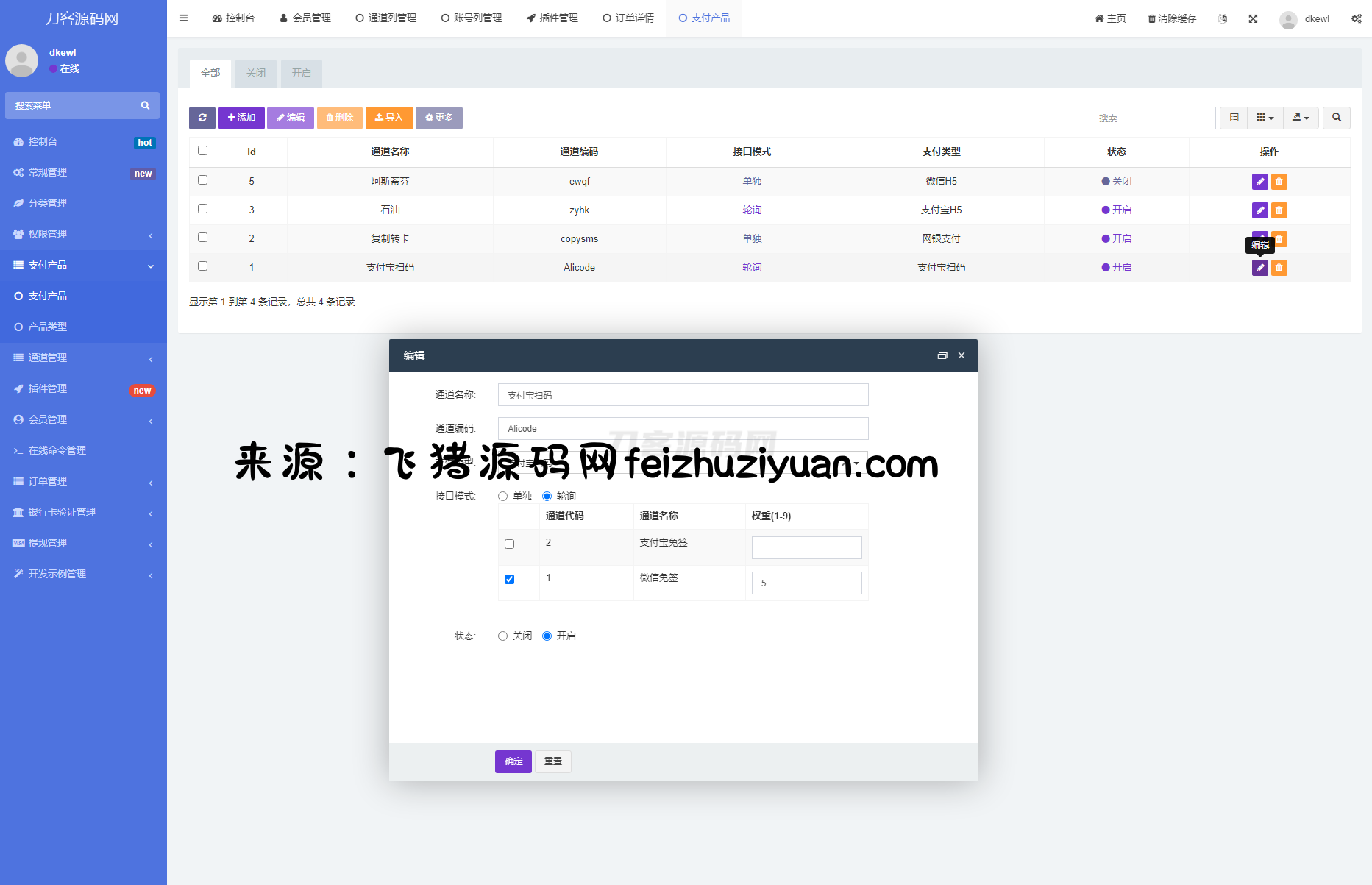The width and height of the screenshot is (1372, 885).
Task: Click edit pencil icon for 阿斯蒂芬 row
Action: pos(1259,182)
